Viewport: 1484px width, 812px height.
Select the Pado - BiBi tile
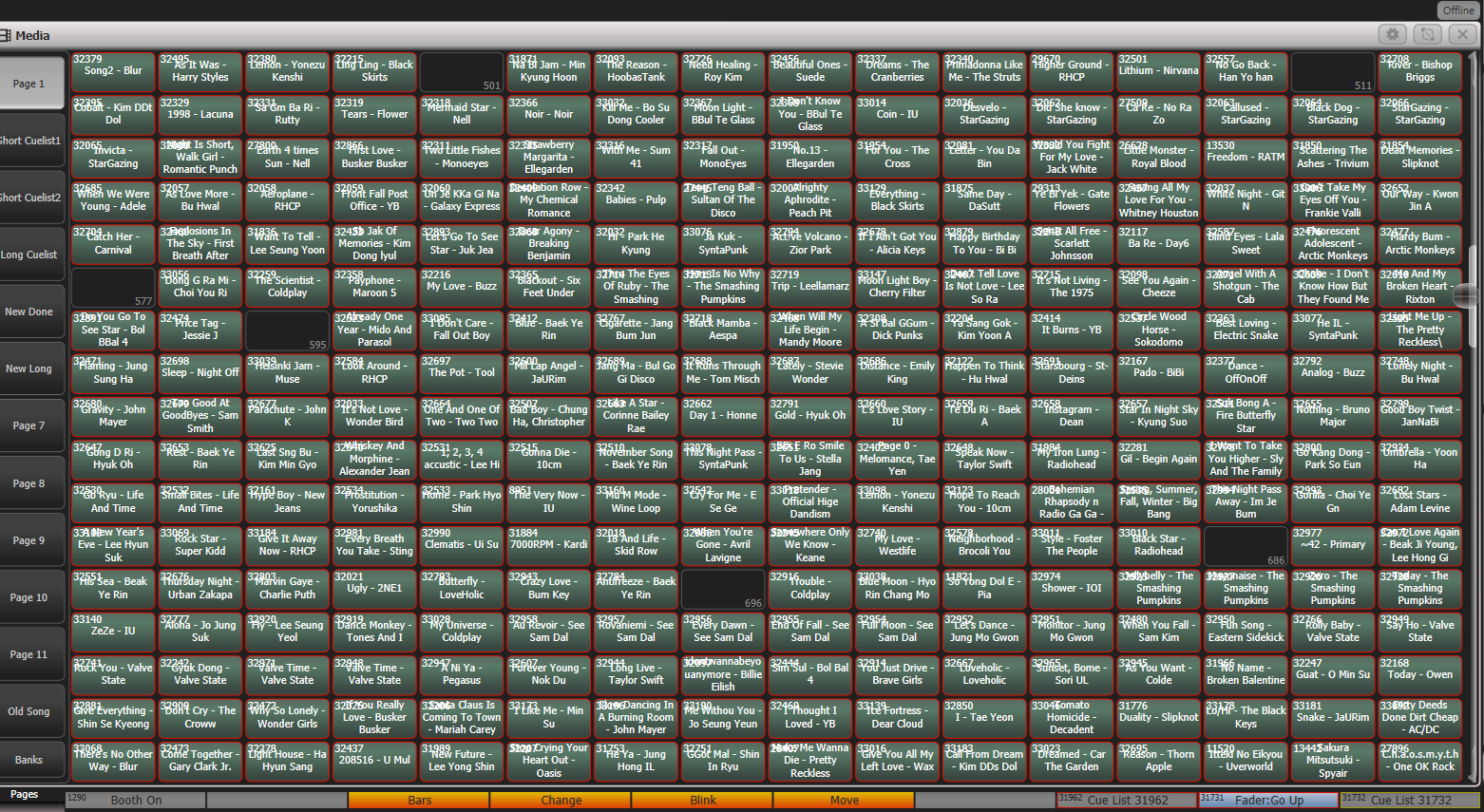tap(1158, 374)
